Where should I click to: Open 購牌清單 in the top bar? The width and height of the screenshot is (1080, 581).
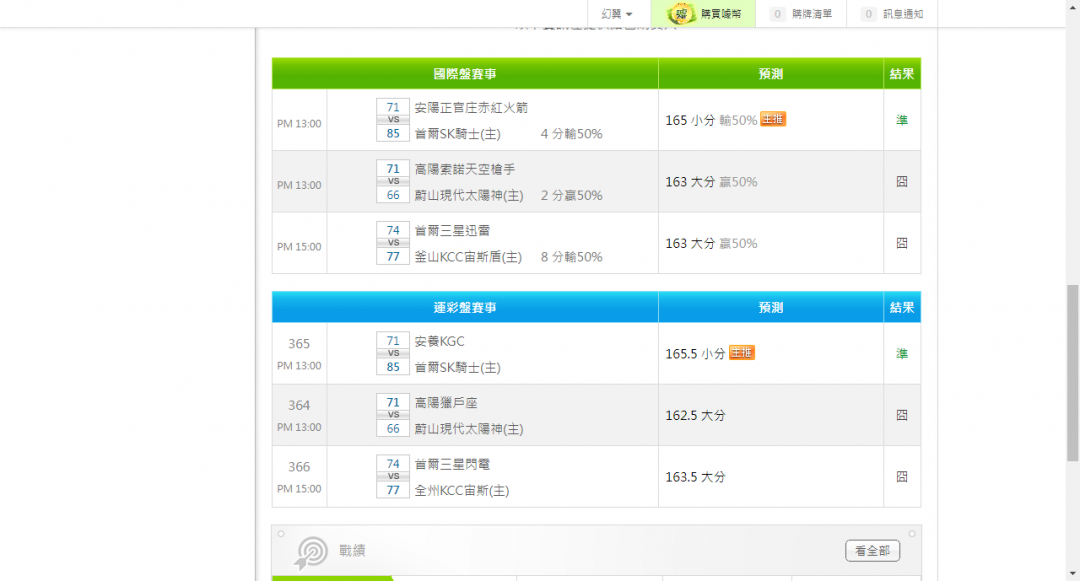(x=811, y=14)
